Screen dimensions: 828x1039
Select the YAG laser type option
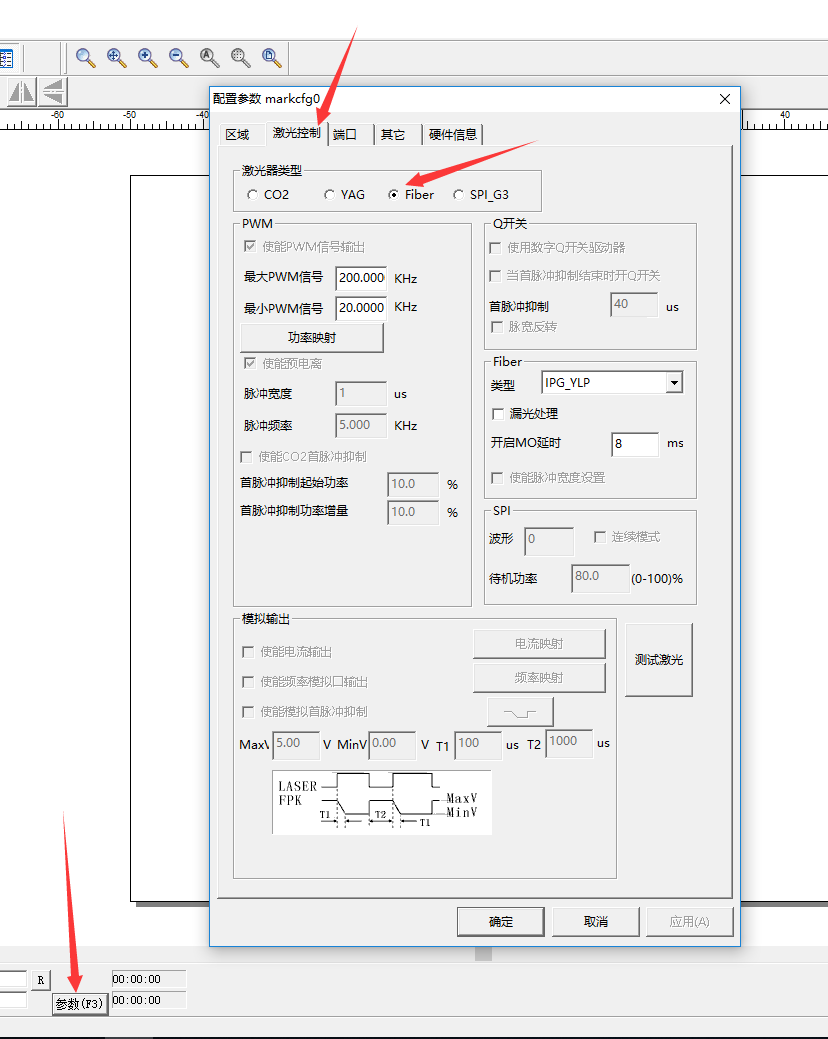click(329, 195)
